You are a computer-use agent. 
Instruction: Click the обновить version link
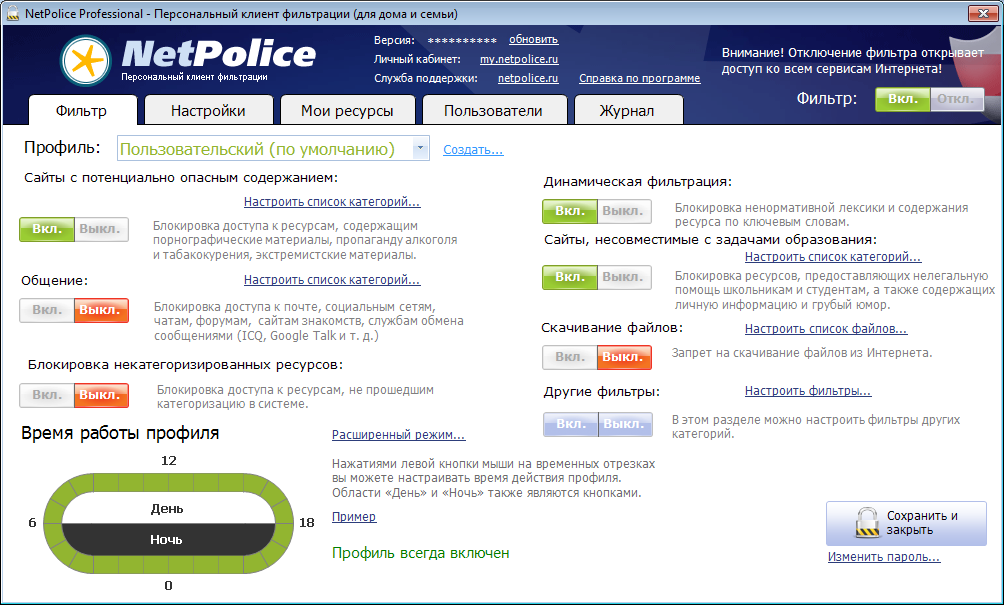[x=533, y=40]
